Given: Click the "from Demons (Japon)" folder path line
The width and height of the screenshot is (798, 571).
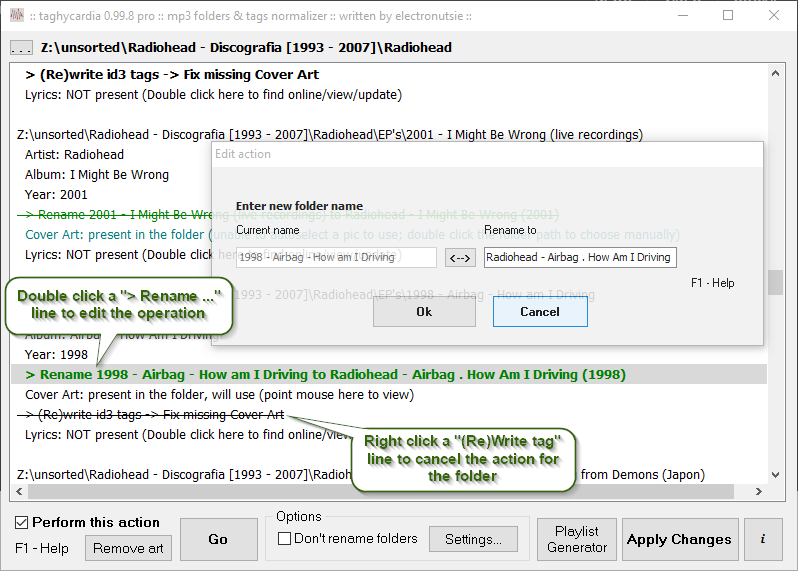Looking at the screenshot, I should tap(360, 475).
